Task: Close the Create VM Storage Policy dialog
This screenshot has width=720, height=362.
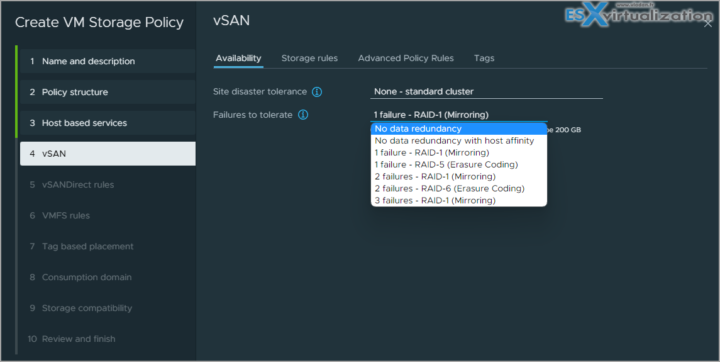Action: tap(708, 23)
